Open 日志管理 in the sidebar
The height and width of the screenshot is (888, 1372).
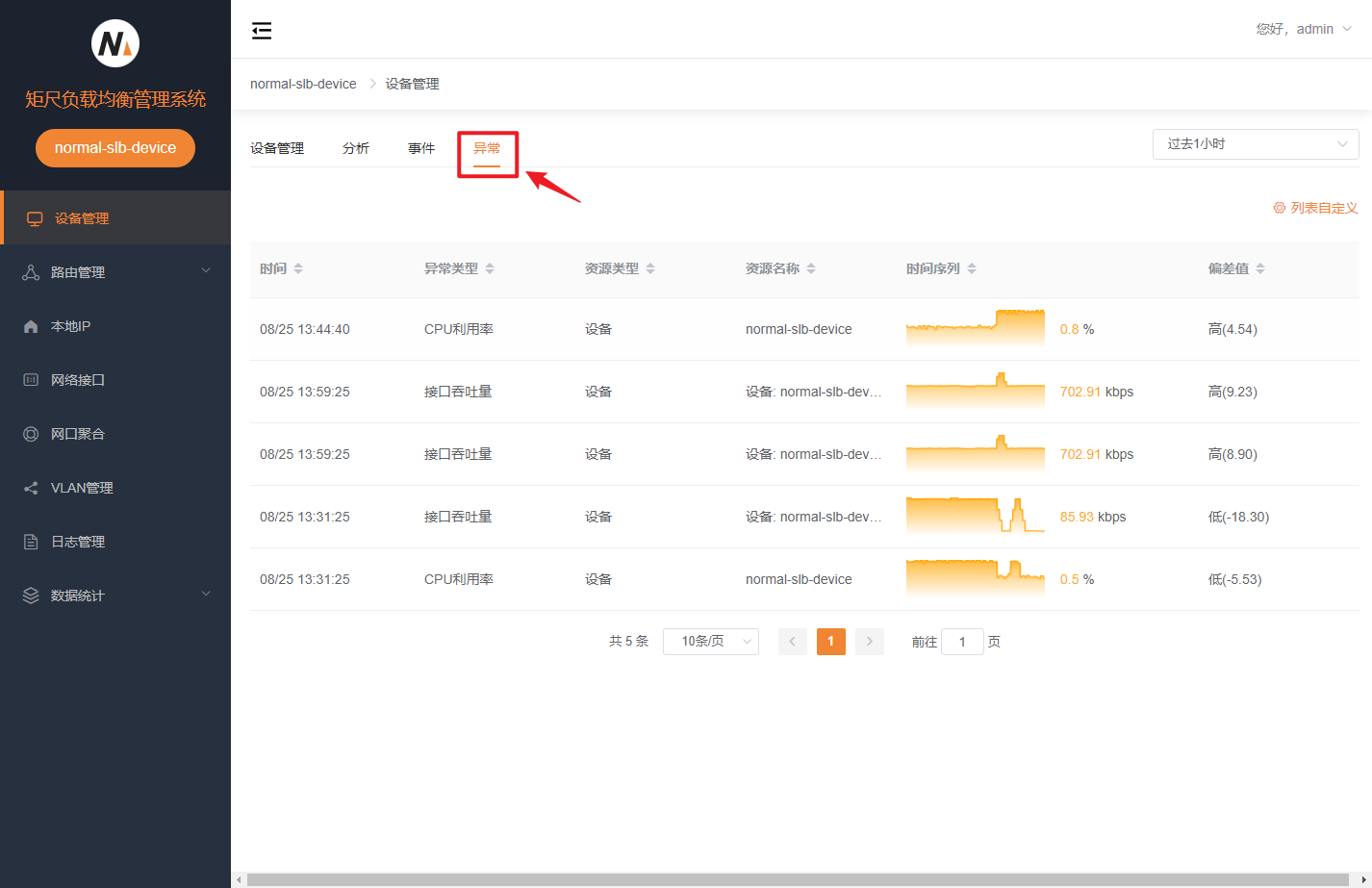click(x=77, y=542)
